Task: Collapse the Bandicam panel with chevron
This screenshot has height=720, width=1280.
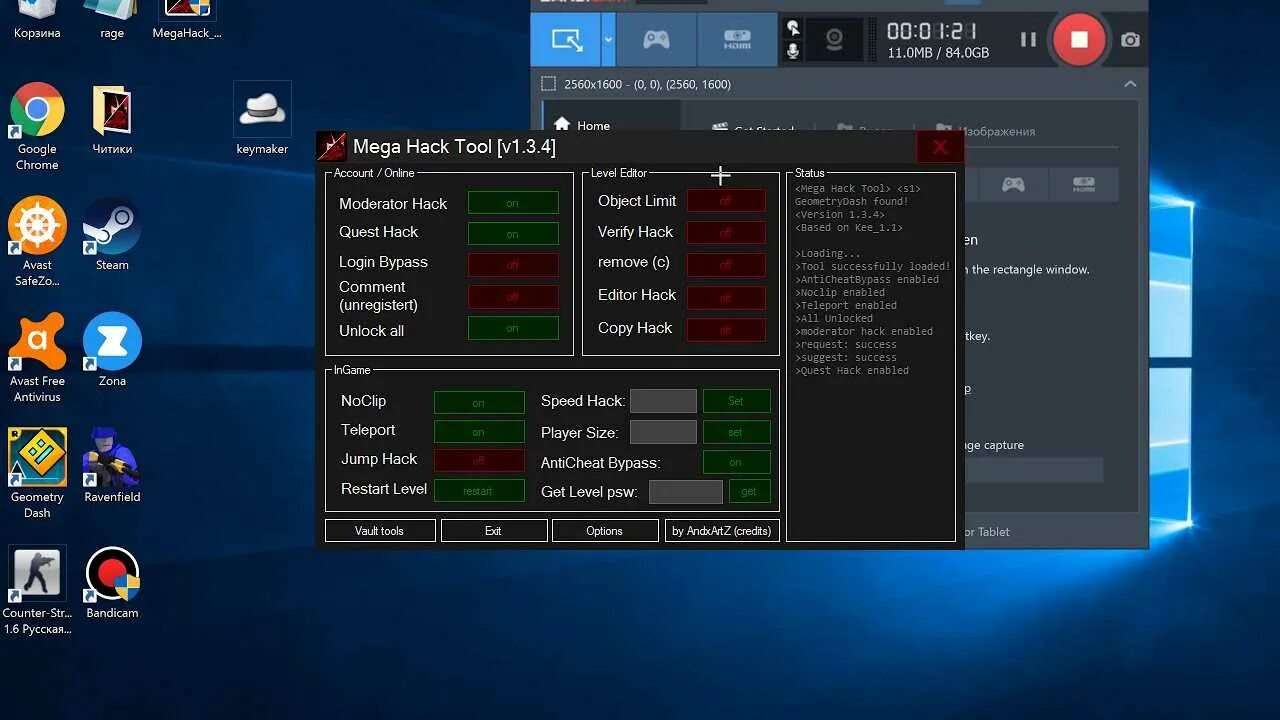Action: pyautogui.click(x=1130, y=84)
